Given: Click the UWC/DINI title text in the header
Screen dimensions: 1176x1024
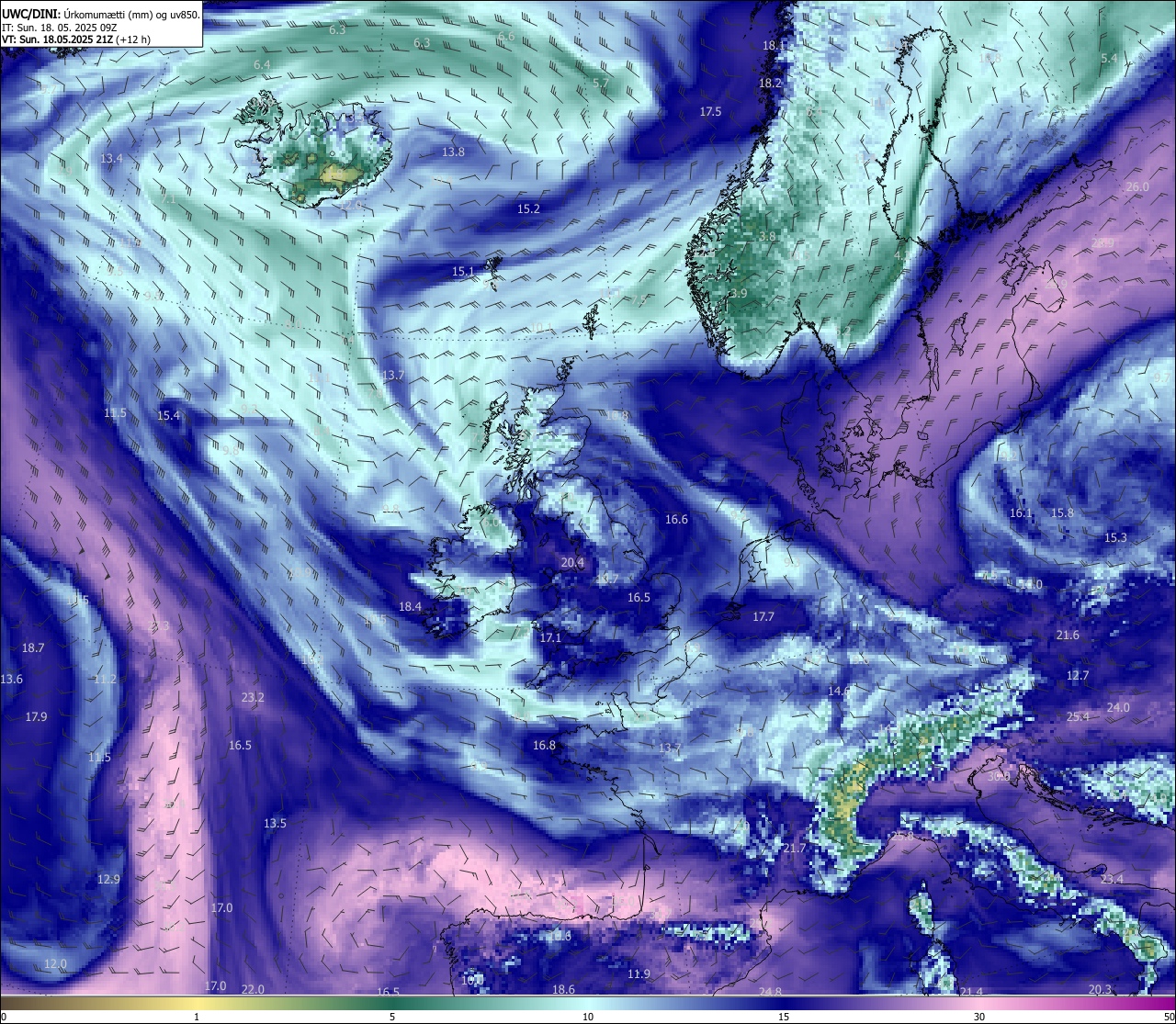Looking at the screenshot, I should pyautogui.click(x=31, y=14).
